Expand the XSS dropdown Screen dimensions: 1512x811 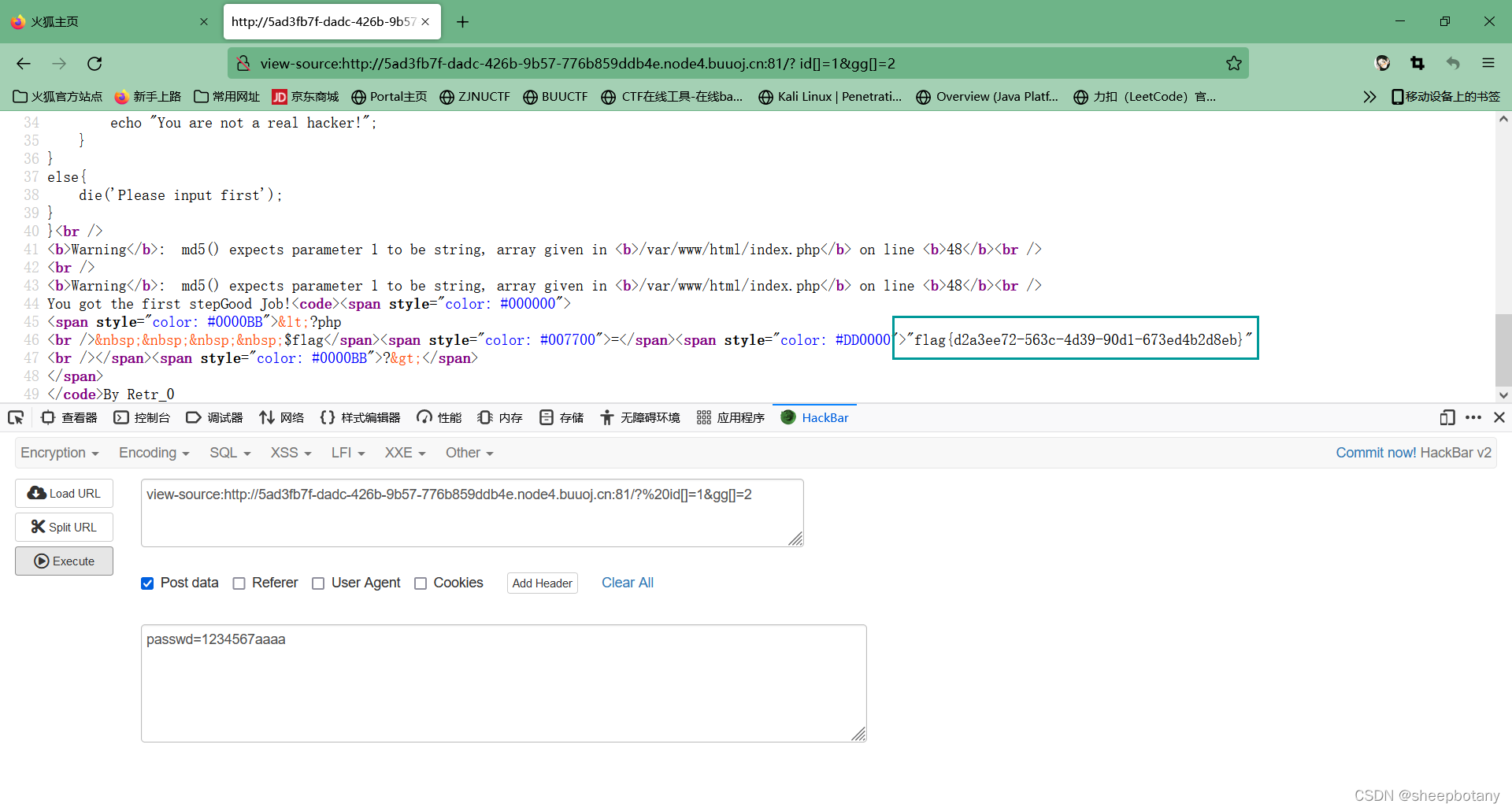[x=291, y=454]
